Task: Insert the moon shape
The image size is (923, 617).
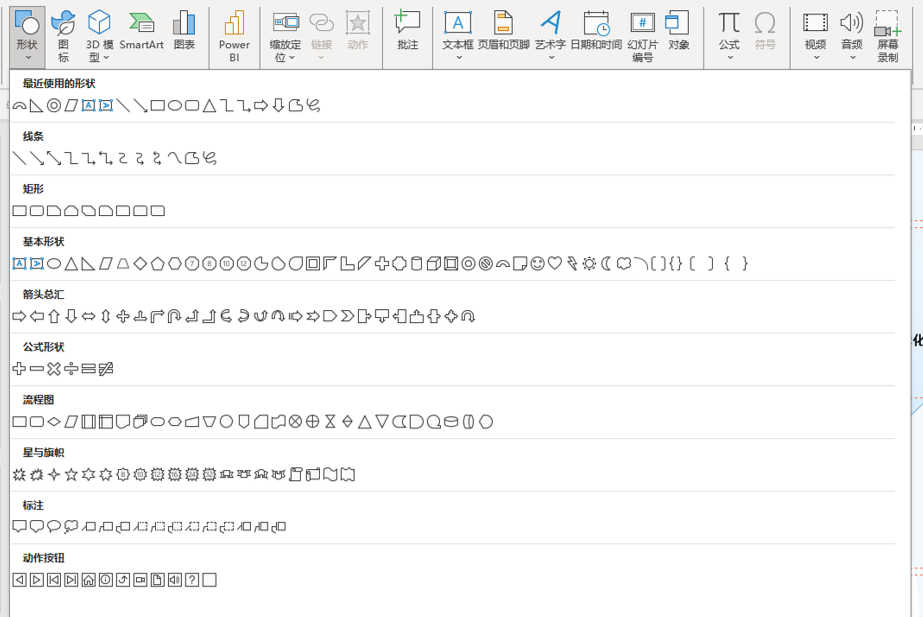Action: (606, 264)
